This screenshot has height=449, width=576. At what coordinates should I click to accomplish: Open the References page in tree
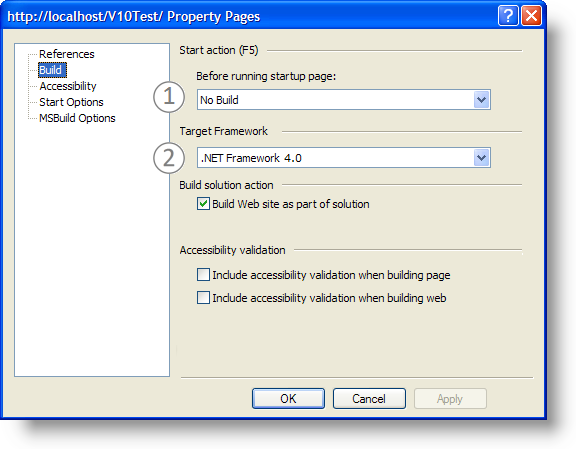66,54
